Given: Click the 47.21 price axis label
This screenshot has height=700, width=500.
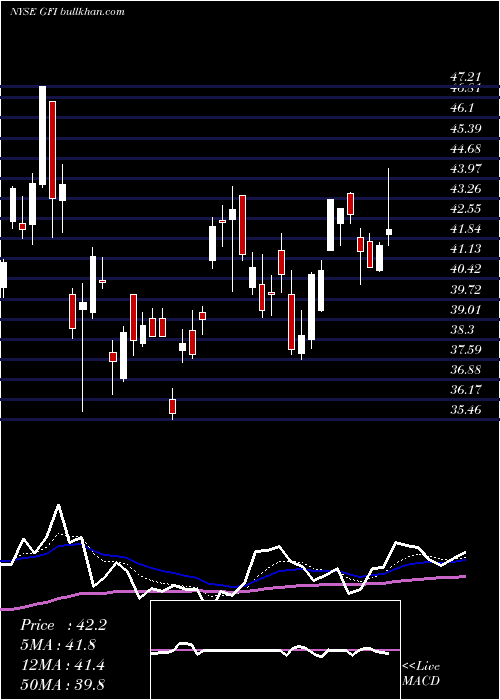Looking at the screenshot, I should pyautogui.click(x=466, y=79).
